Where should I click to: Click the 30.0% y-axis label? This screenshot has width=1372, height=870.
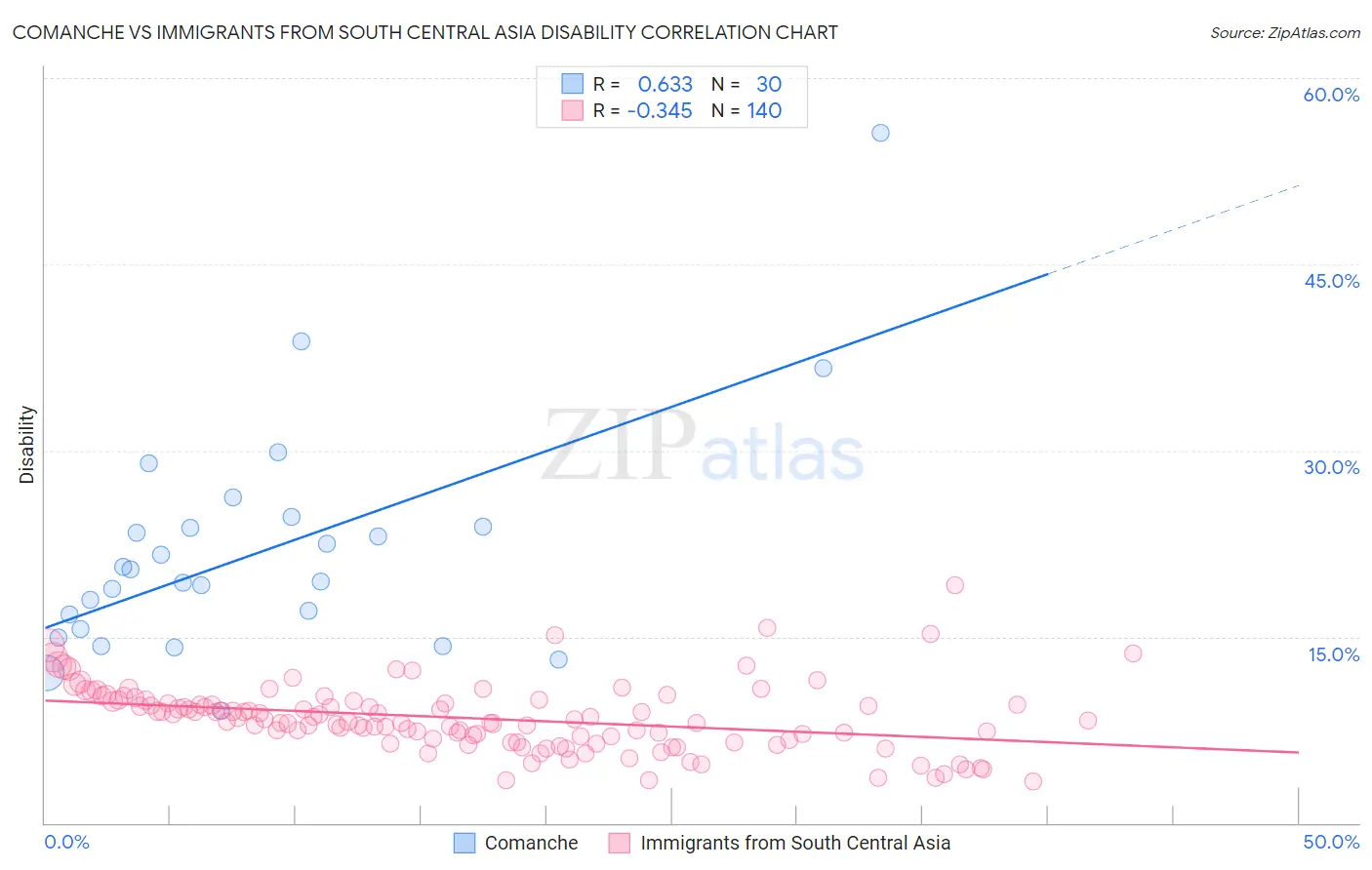1331,467
